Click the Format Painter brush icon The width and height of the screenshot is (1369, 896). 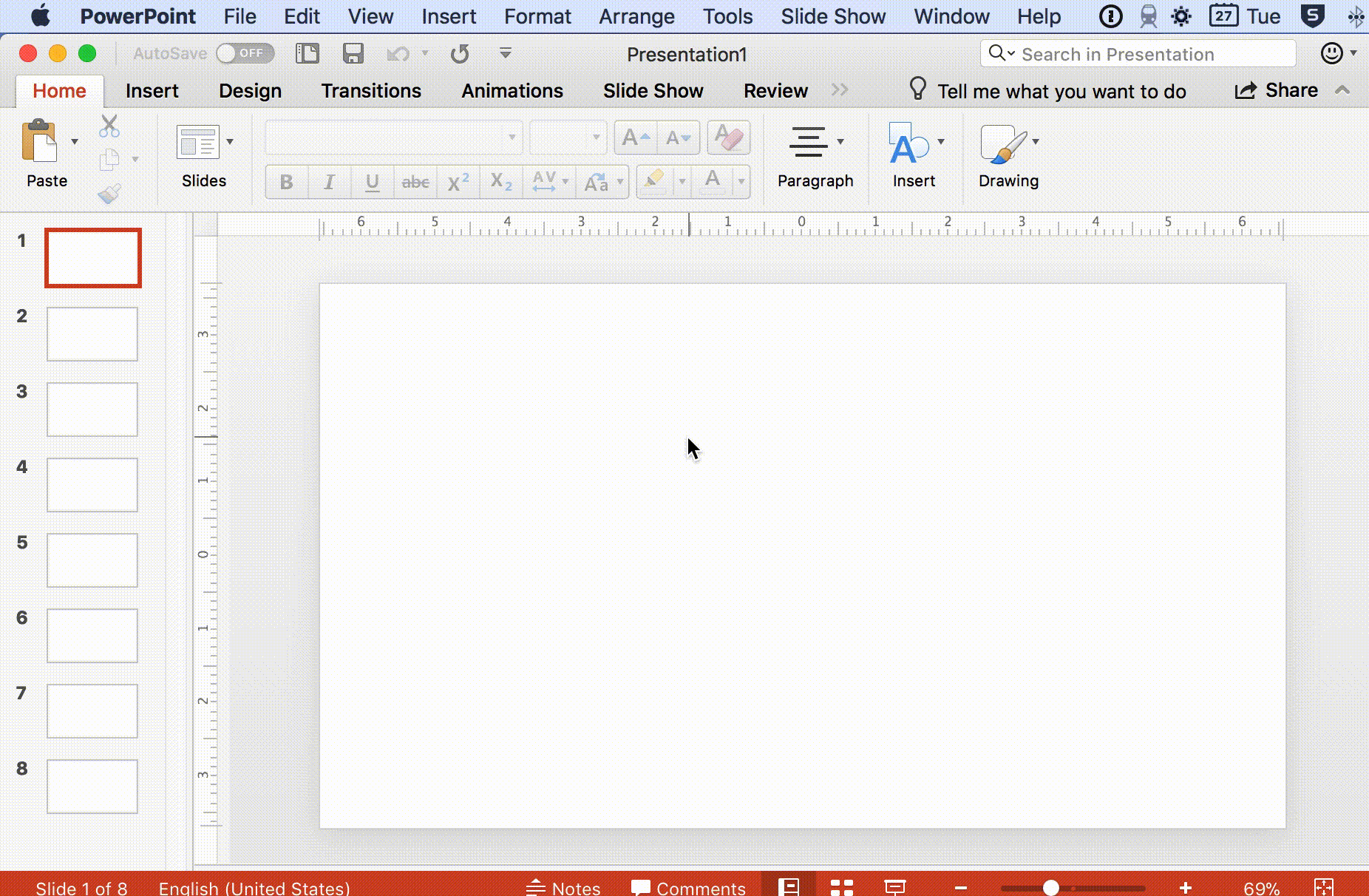(109, 194)
